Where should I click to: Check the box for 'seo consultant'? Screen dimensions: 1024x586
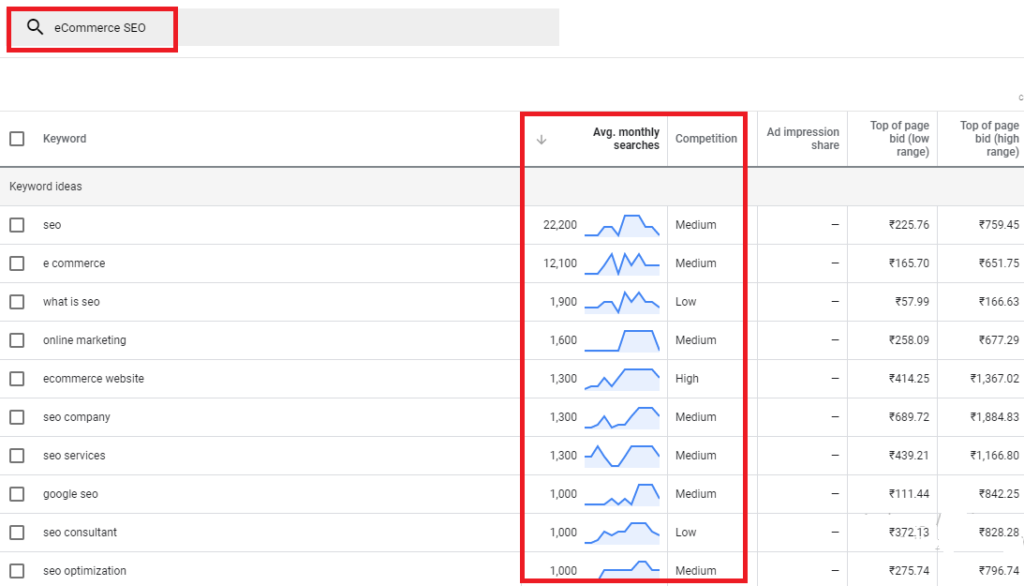tap(17, 532)
